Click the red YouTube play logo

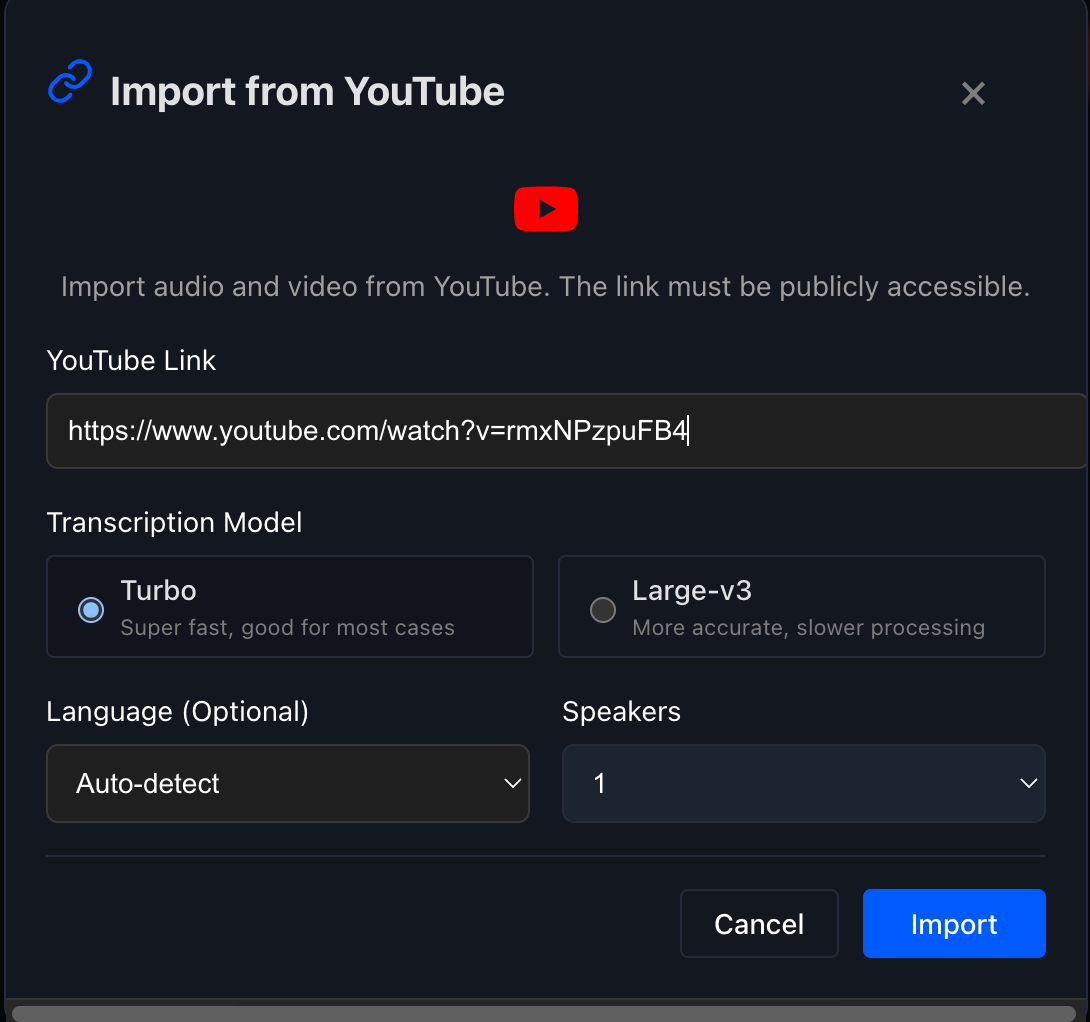pos(545,209)
